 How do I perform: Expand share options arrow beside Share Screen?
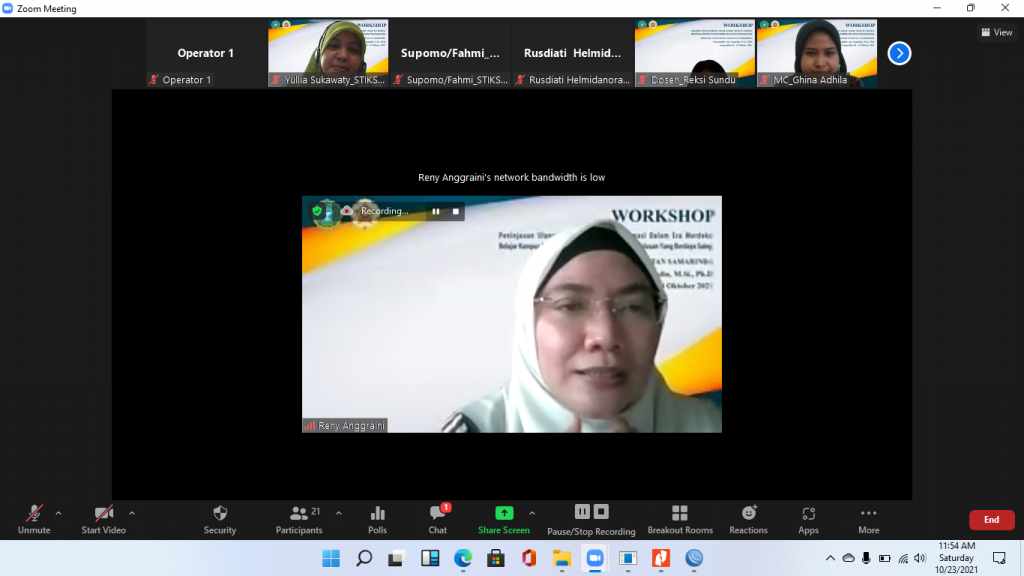531,513
